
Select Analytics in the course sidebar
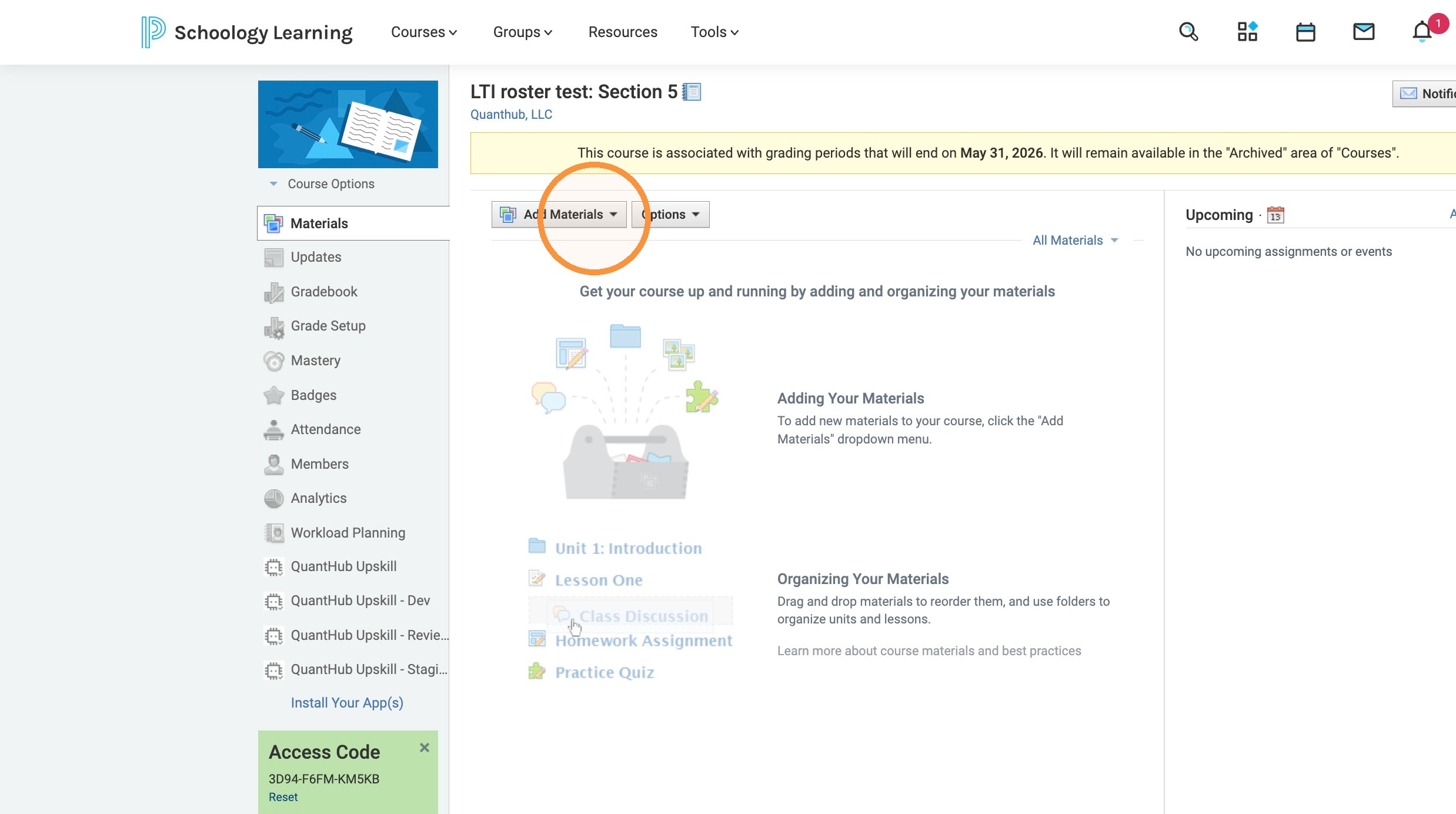(x=319, y=499)
